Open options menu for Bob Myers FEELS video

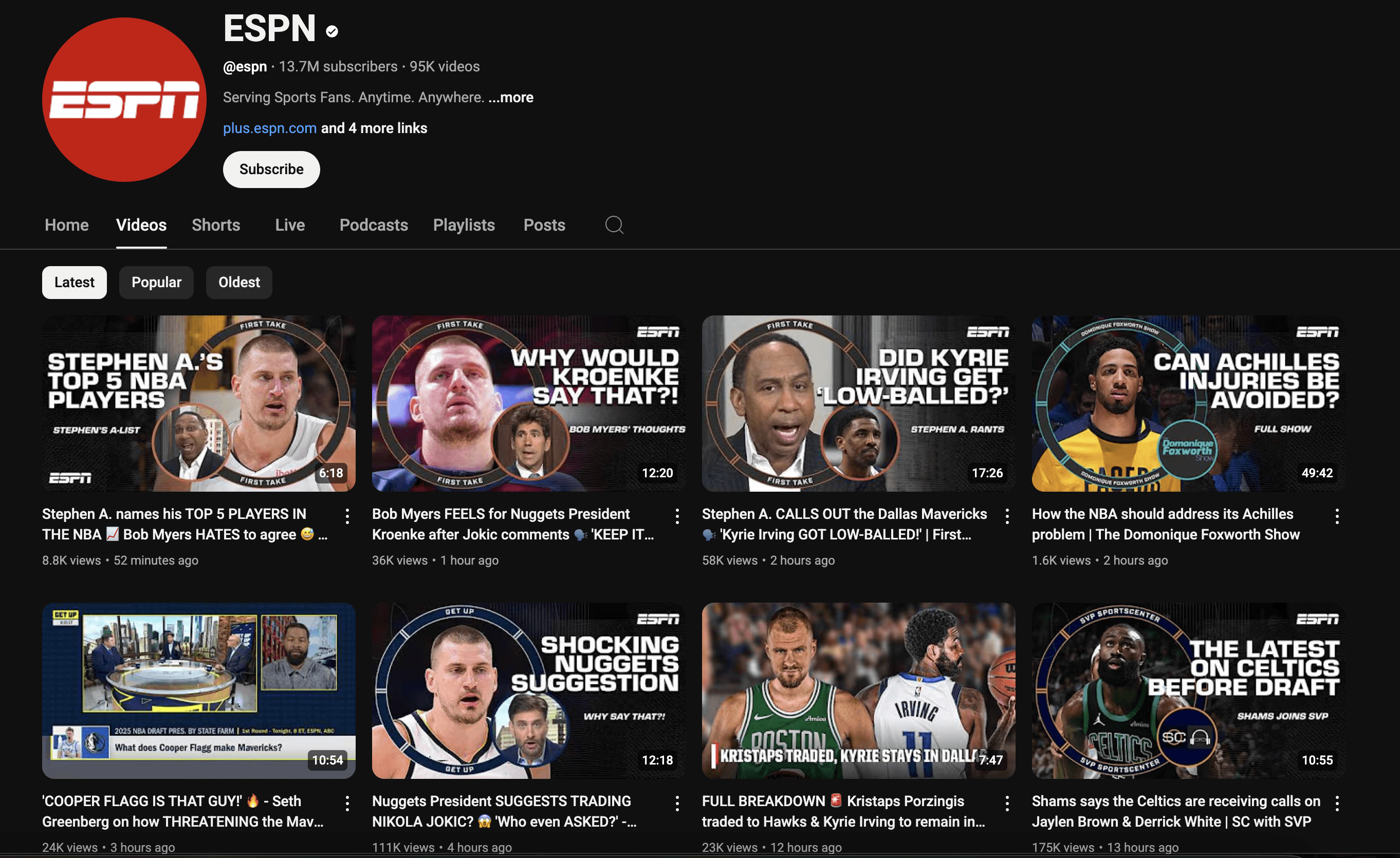click(x=677, y=516)
